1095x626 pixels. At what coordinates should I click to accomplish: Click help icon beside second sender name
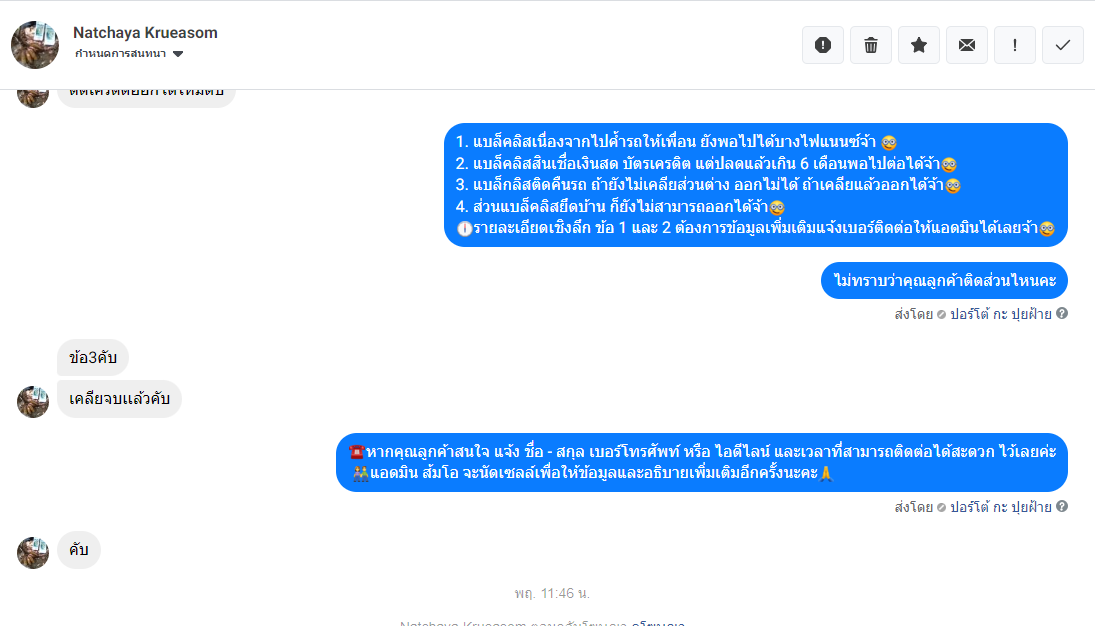(x=1061, y=507)
